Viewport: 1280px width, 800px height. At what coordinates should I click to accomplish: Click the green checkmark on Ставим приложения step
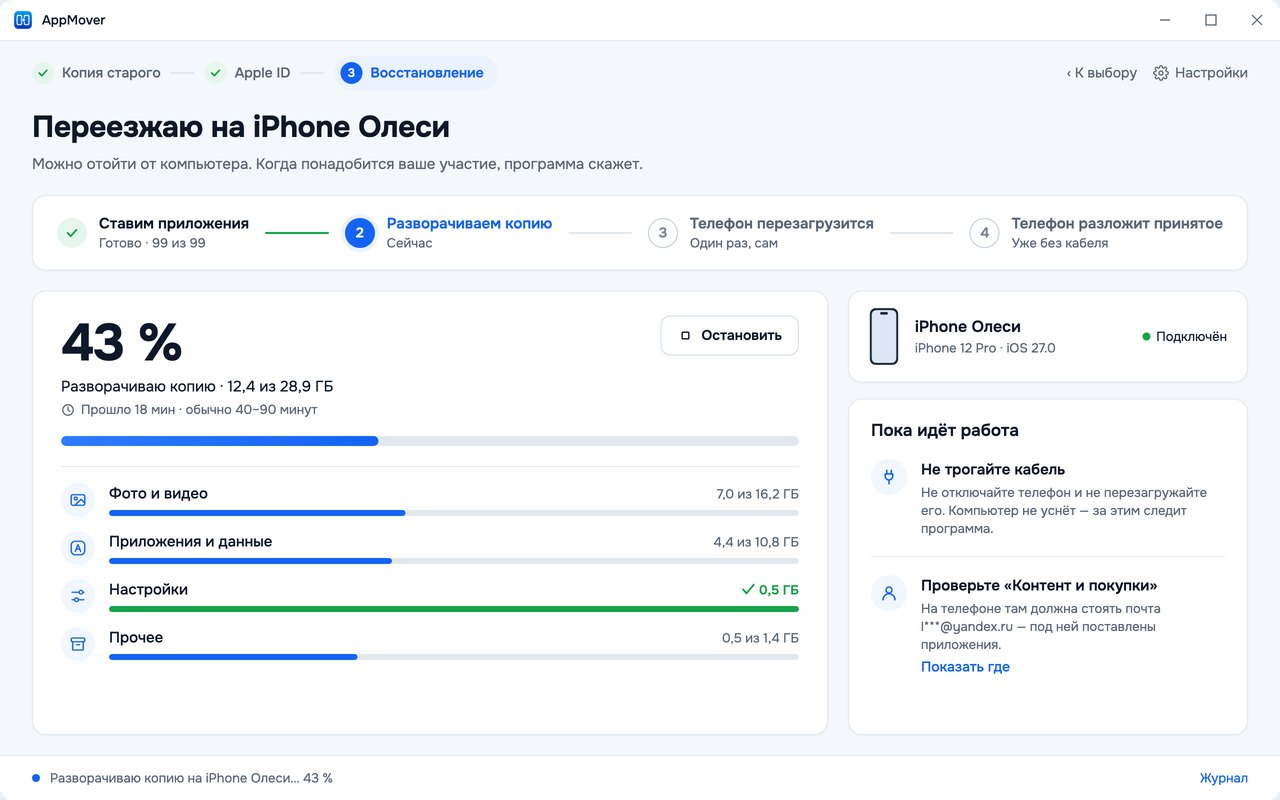coord(71,233)
